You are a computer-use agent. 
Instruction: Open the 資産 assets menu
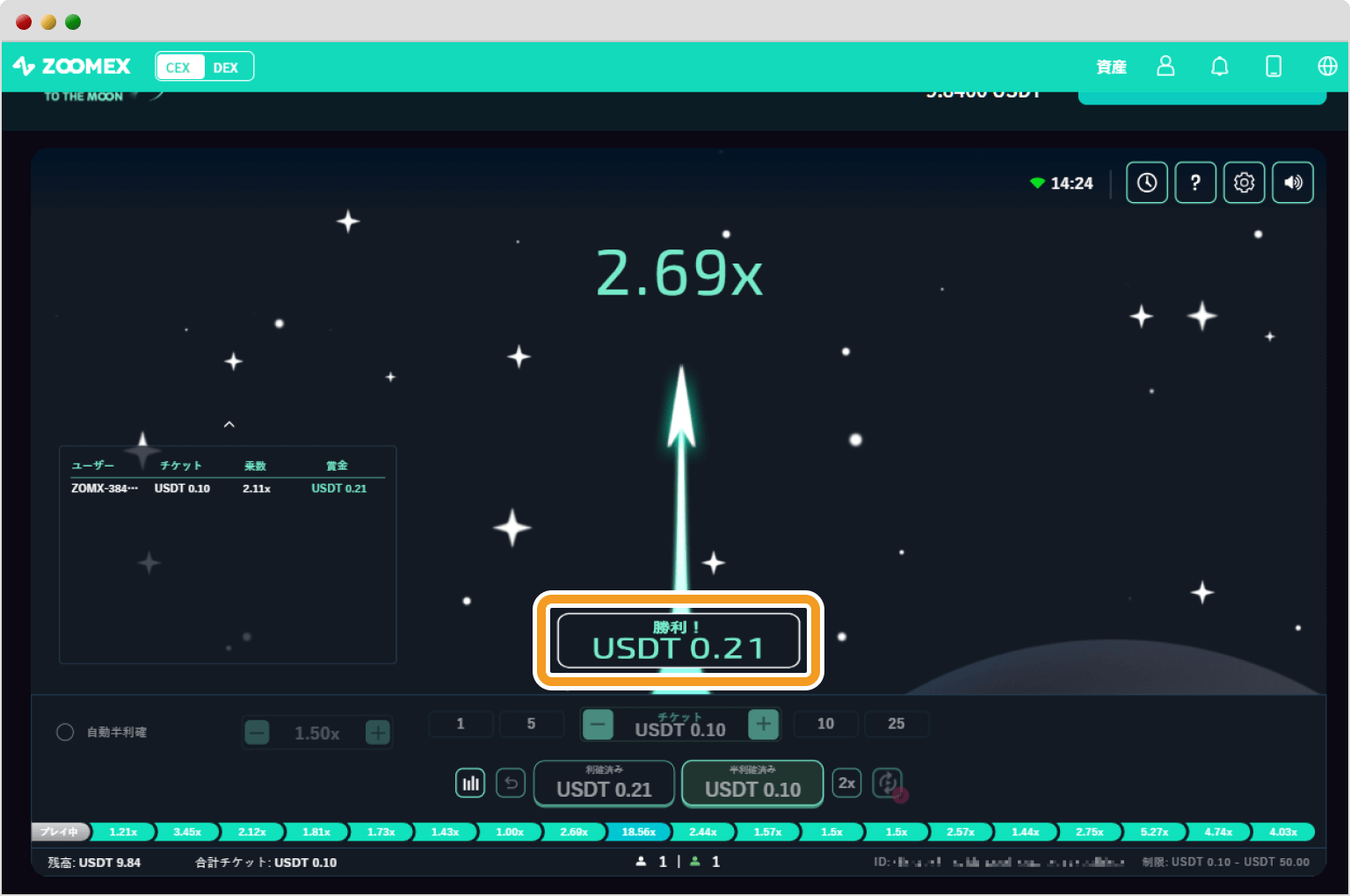tap(1111, 67)
